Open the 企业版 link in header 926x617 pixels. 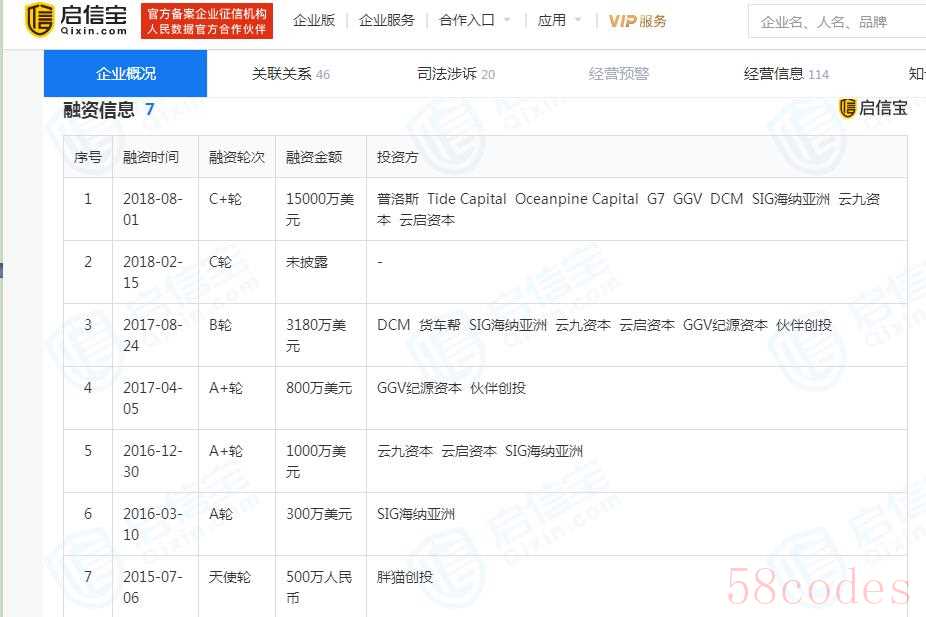[314, 21]
